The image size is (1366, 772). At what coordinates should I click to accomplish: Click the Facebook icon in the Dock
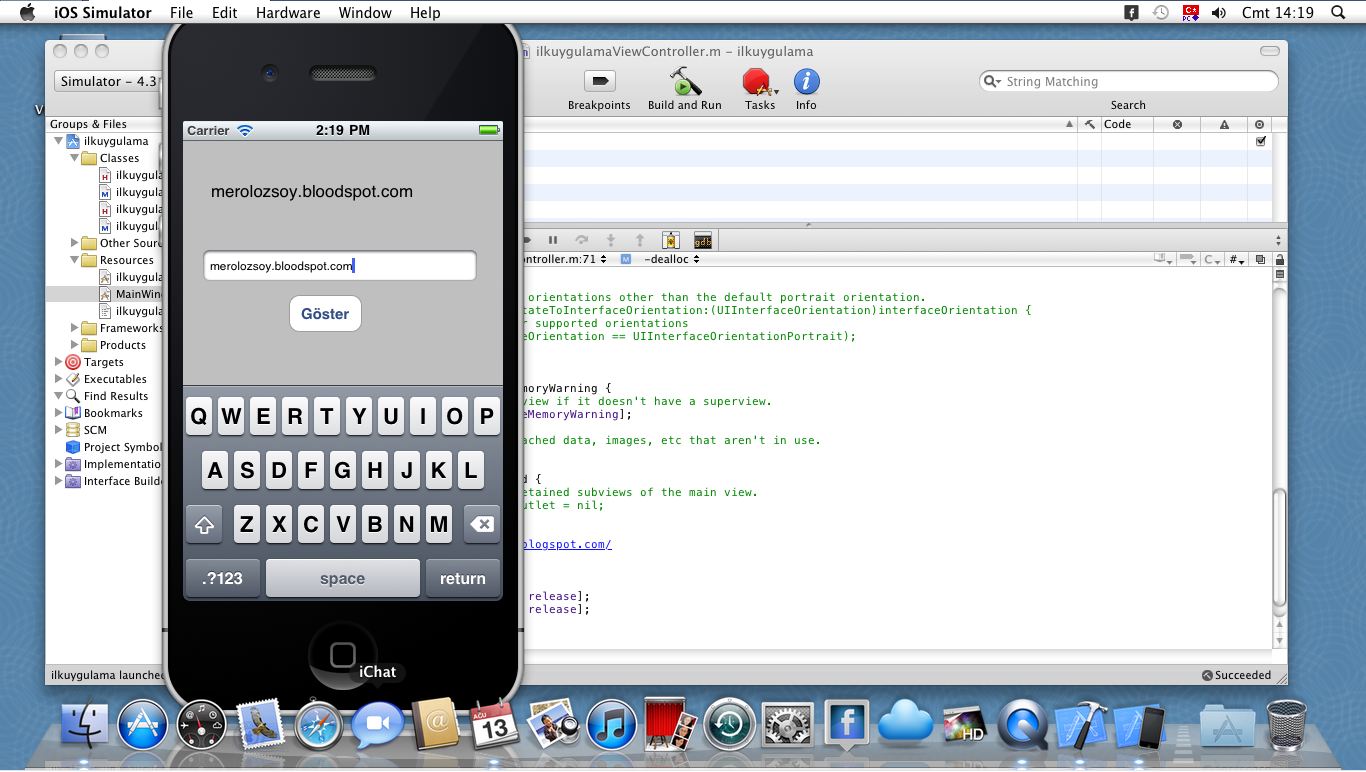pos(846,722)
